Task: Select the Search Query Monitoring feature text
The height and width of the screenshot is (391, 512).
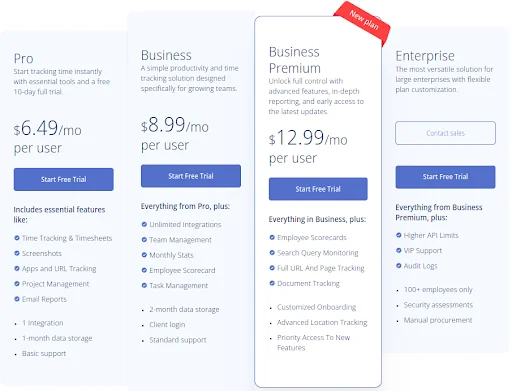Action: coord(318,253)
